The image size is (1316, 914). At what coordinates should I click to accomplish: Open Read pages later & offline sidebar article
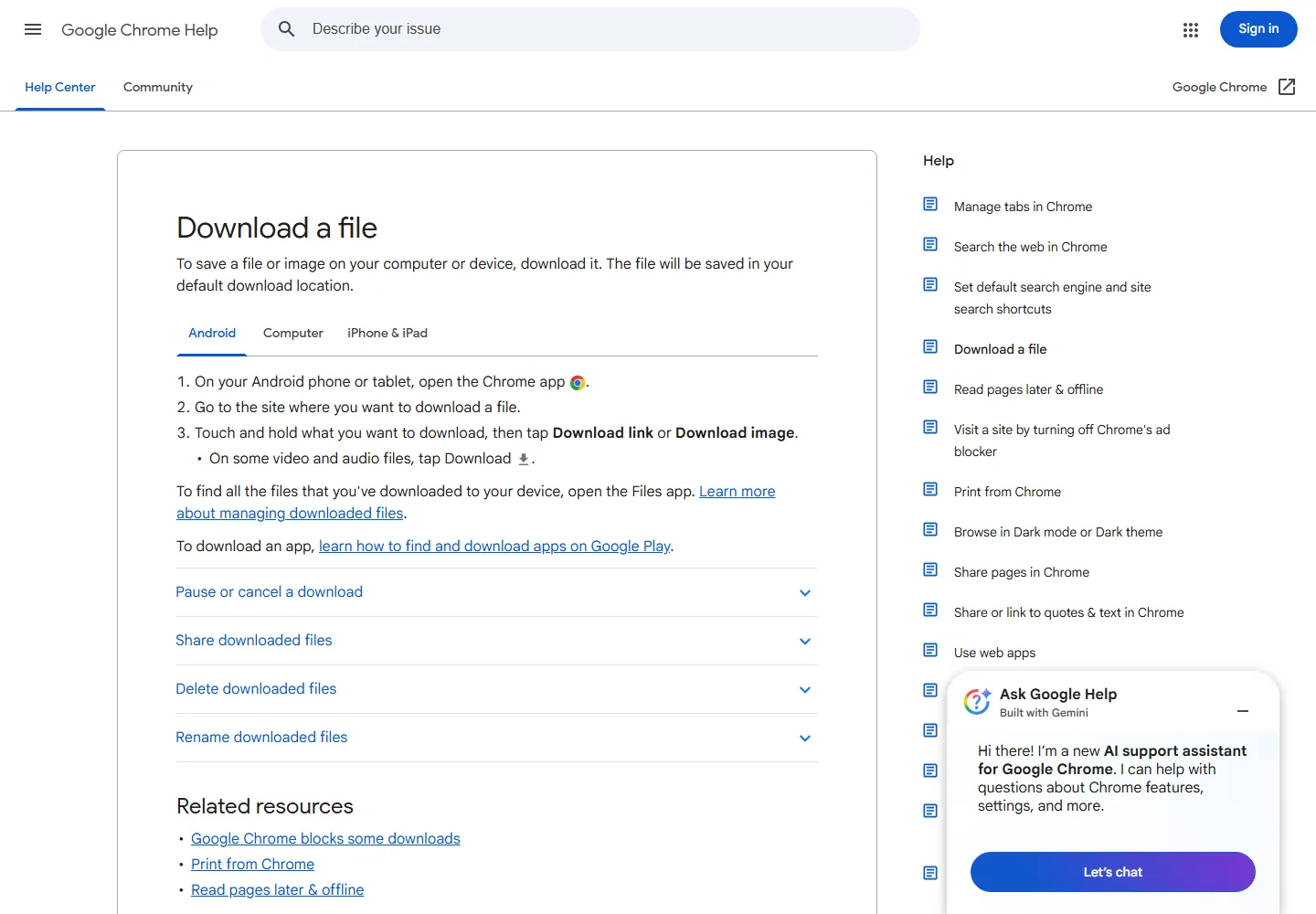1028,390
